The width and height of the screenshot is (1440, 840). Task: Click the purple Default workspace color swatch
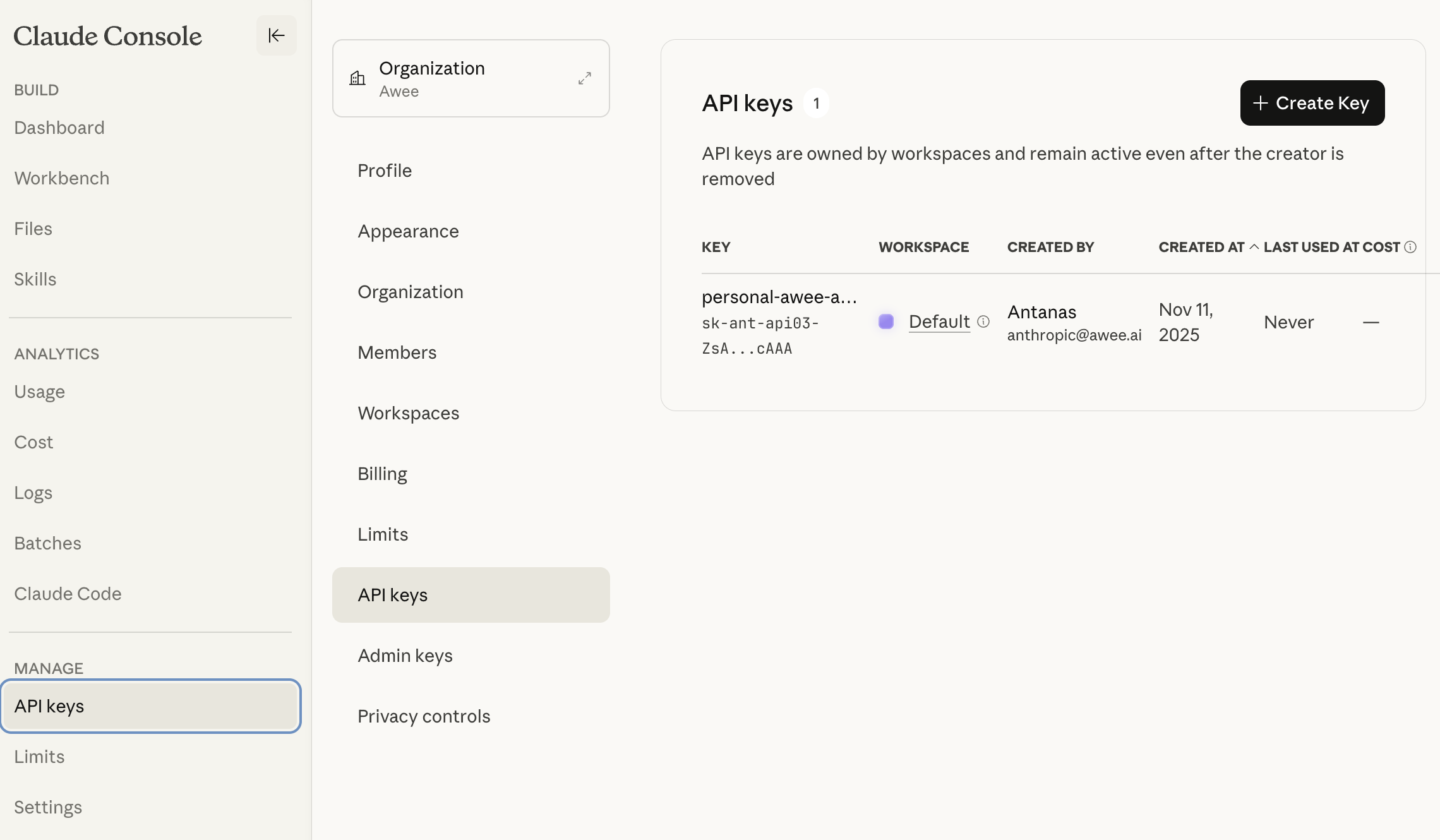click(886, 321)
